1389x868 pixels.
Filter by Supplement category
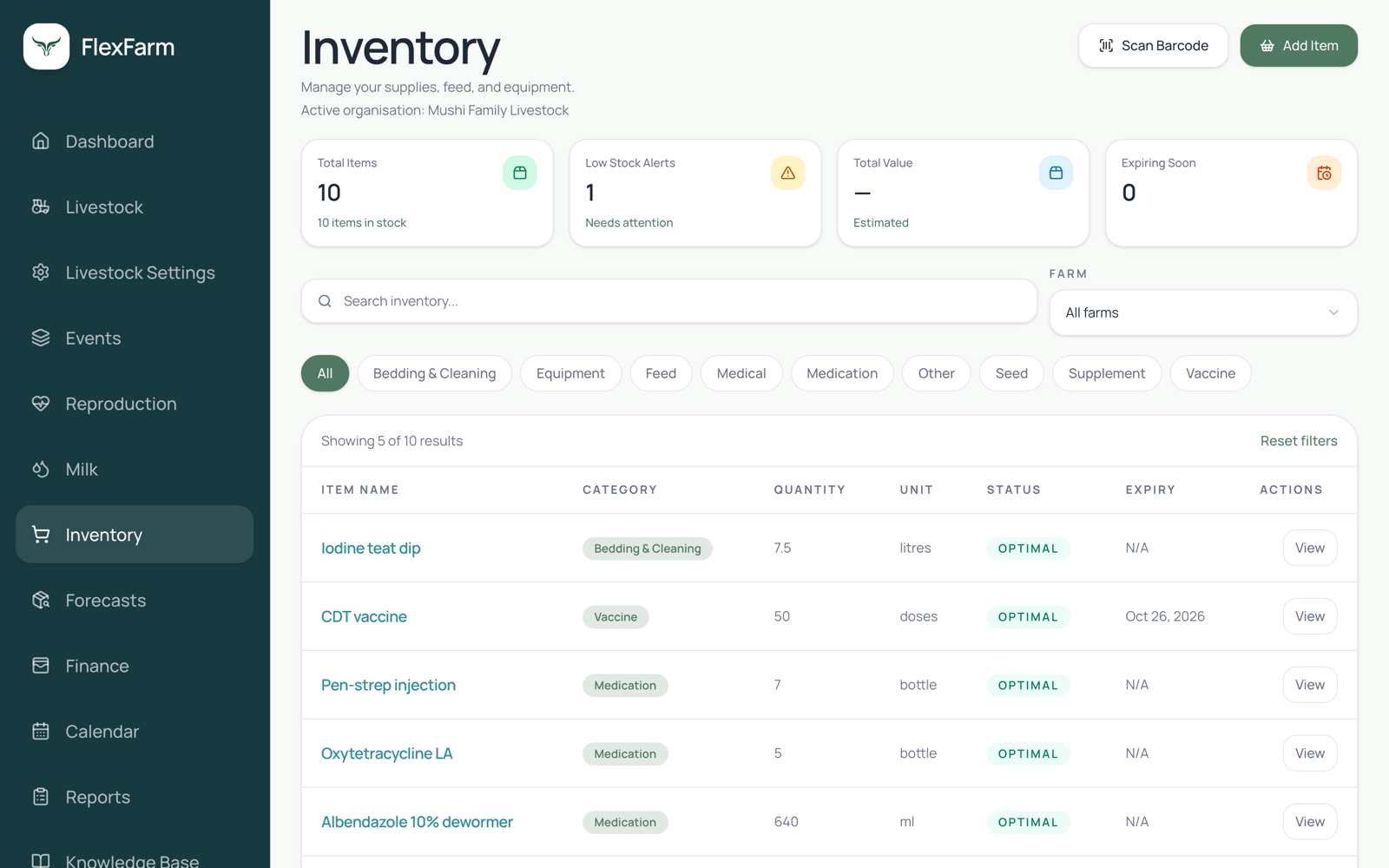tap(1107, 373)
